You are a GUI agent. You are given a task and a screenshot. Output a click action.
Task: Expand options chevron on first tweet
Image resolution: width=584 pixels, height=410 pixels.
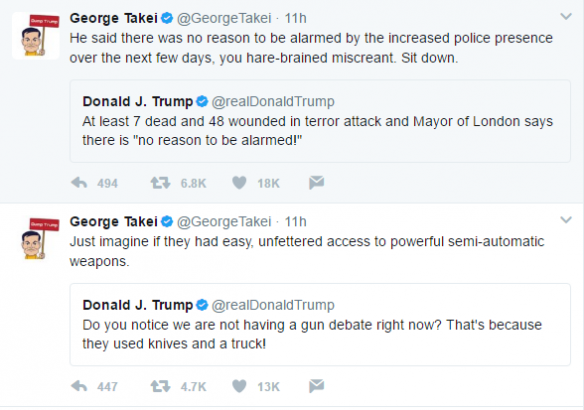566,16
